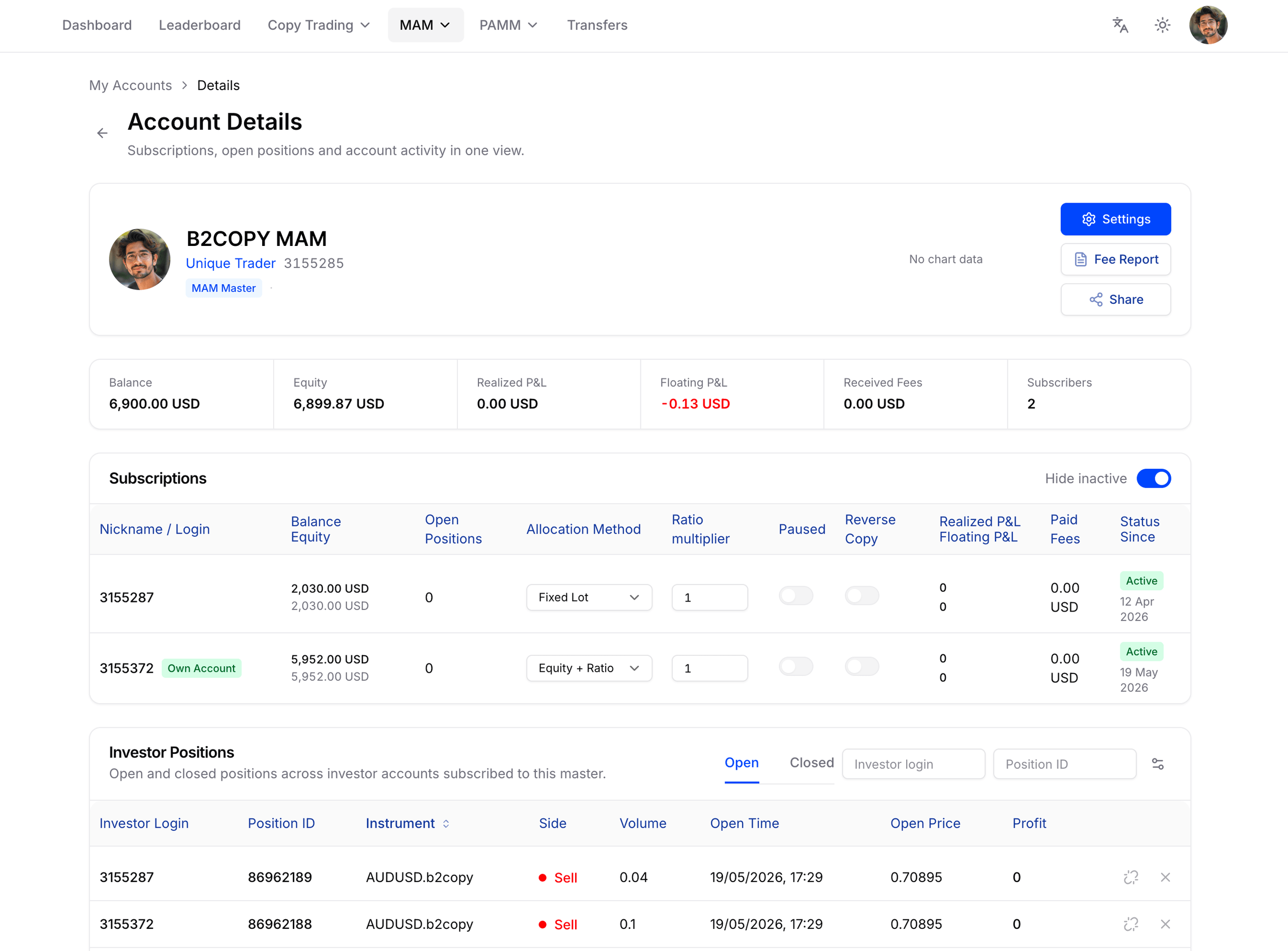Click the Investor Login column header
This screenshot has height=951, width=1288.
click(144, 824)
